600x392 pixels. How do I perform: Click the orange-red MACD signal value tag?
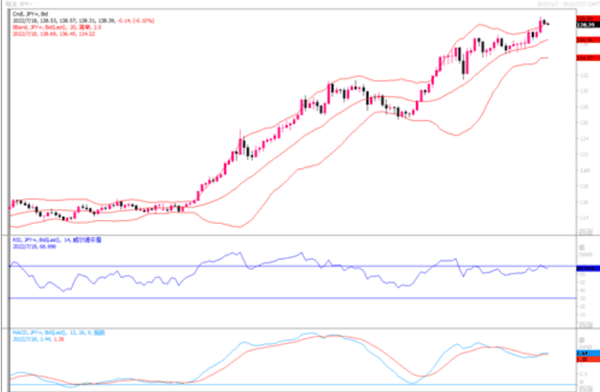pyautogui.click(x=588, y=359)
